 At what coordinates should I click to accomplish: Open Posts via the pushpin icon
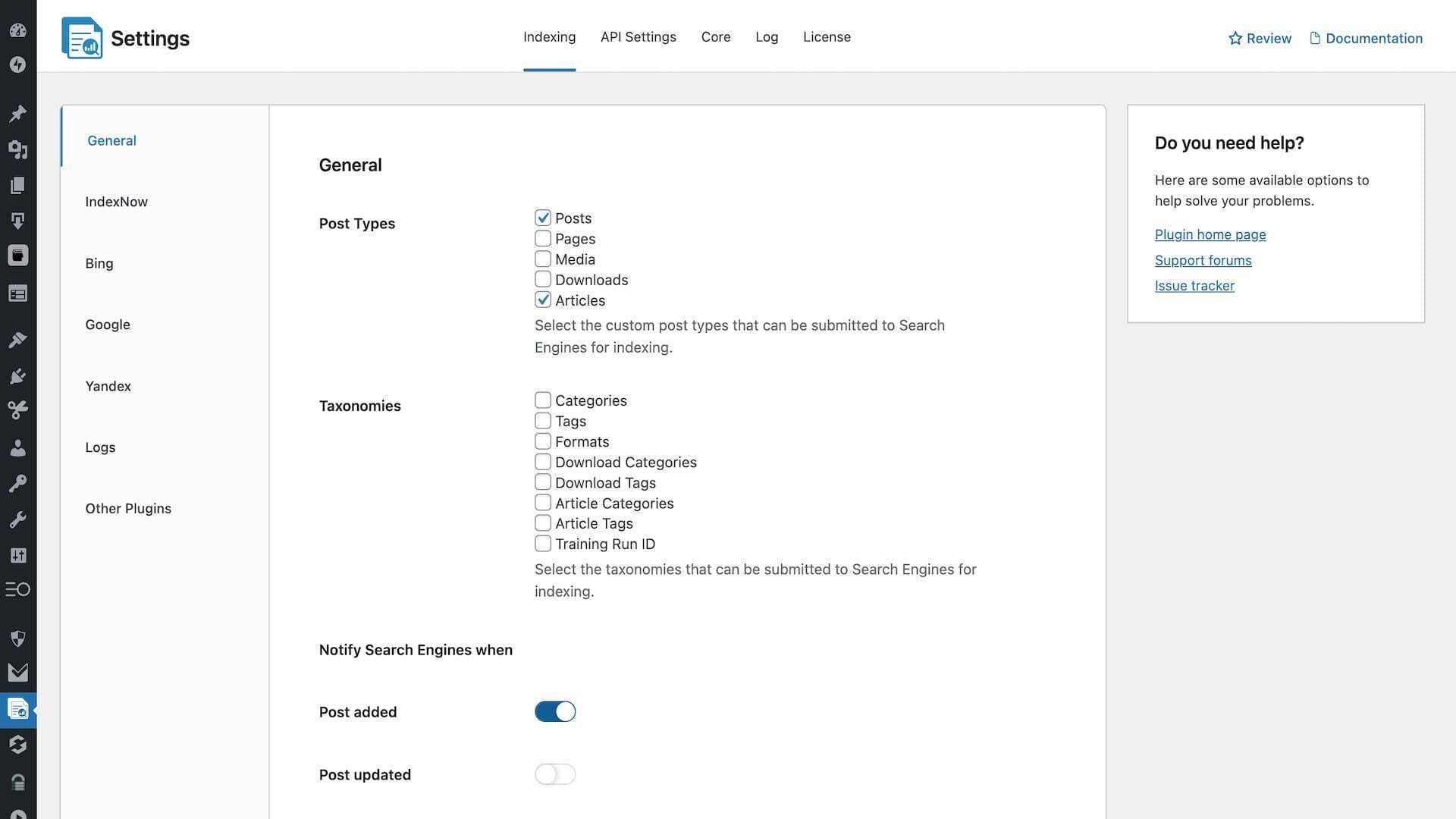coord(17,114)
